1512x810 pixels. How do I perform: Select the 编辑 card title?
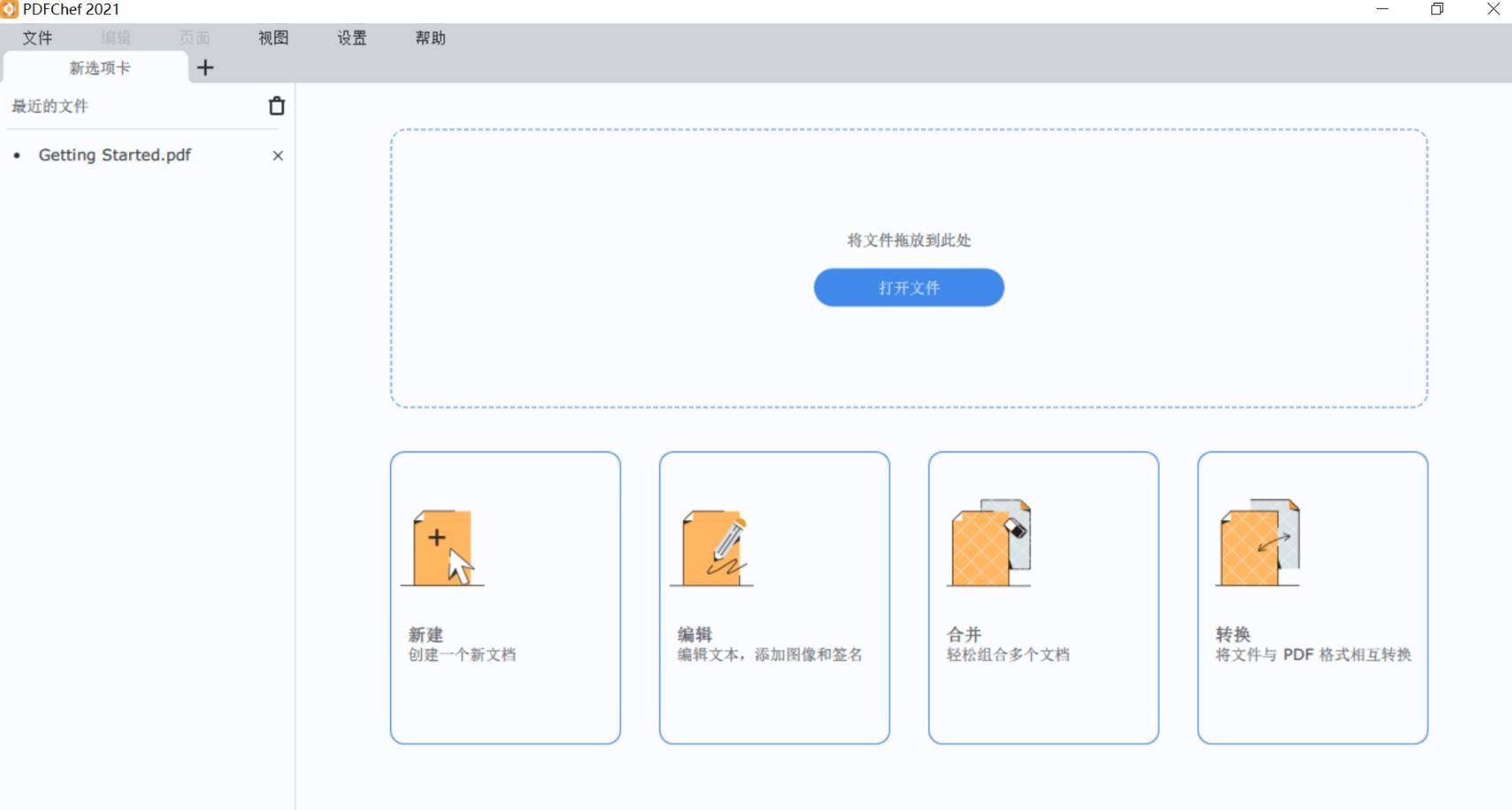point(695,635)
